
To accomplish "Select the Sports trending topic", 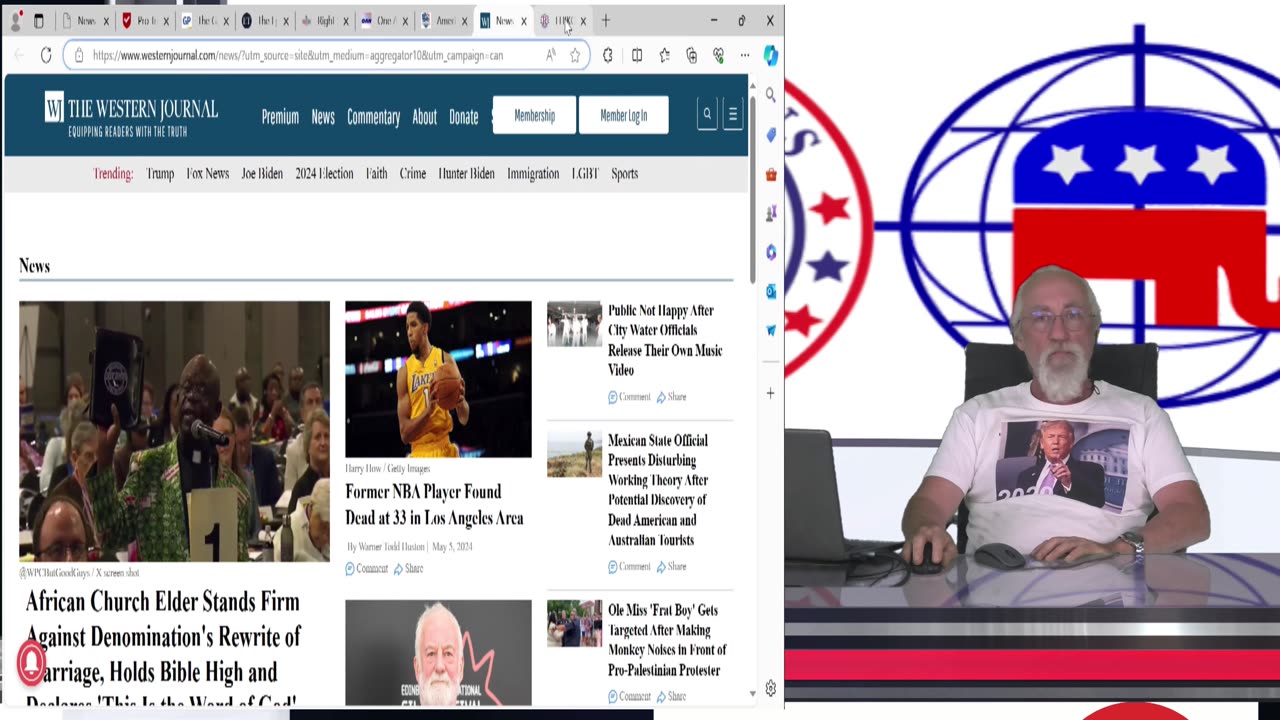I will point(624,173).
